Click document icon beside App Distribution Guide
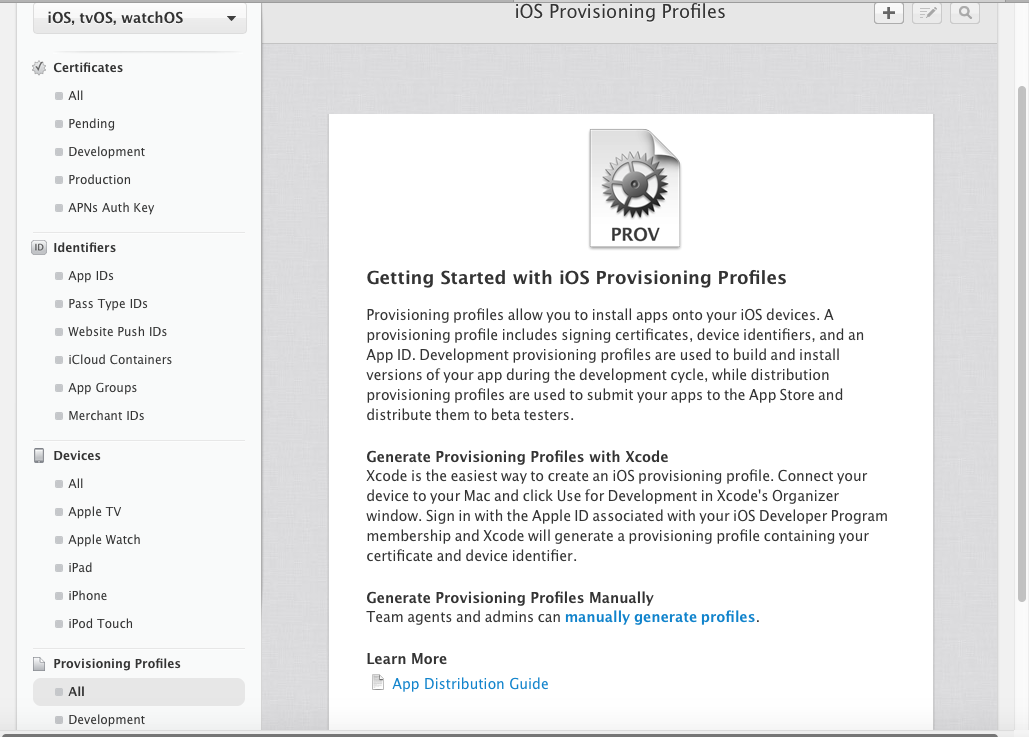 377,683
